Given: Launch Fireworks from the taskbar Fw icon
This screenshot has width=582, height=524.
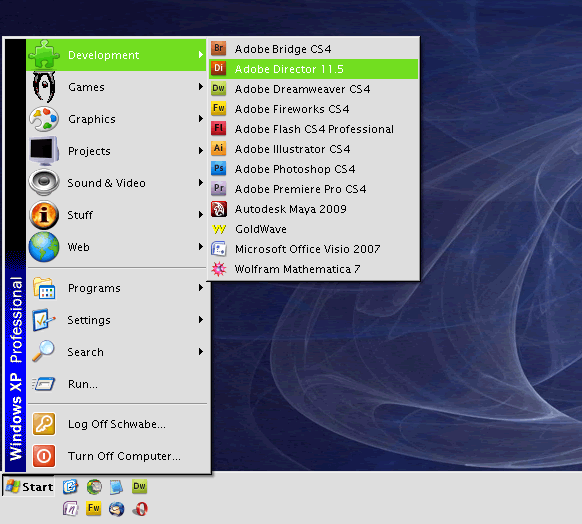Looking at the screenshot, I should tap(94, 508).
